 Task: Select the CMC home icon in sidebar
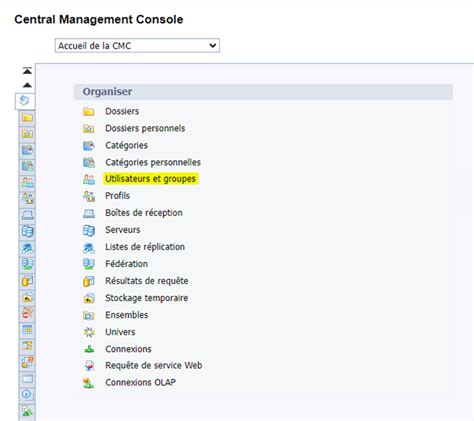coord(25,101)
